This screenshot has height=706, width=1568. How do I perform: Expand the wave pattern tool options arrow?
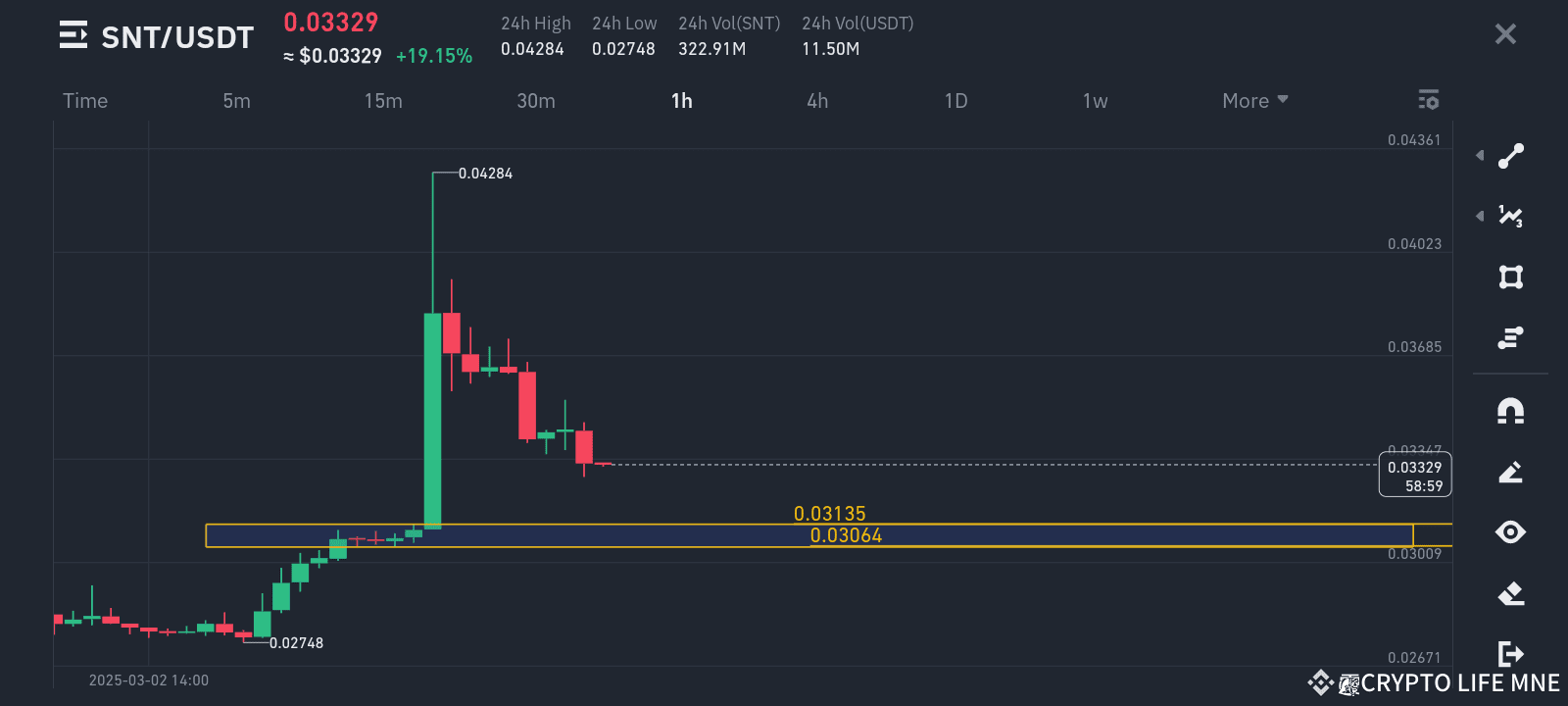[x=1480, y=216]
